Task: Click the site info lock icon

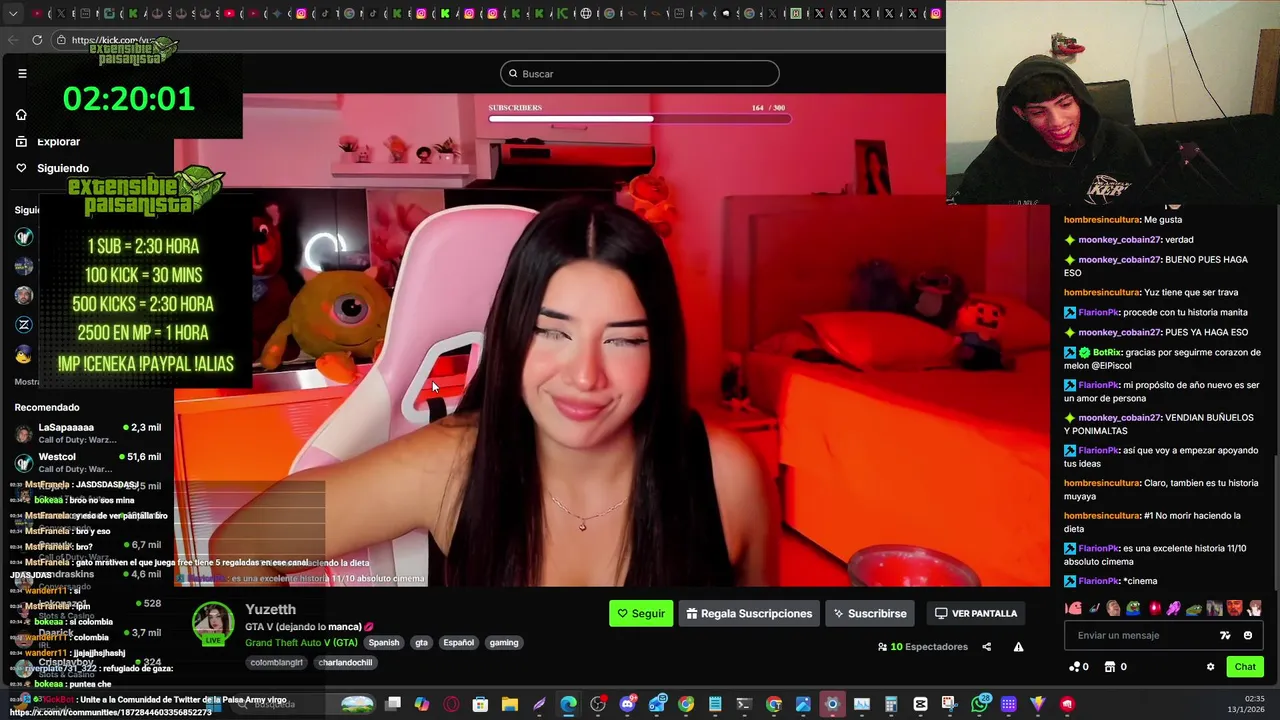Action: [62, 40]
